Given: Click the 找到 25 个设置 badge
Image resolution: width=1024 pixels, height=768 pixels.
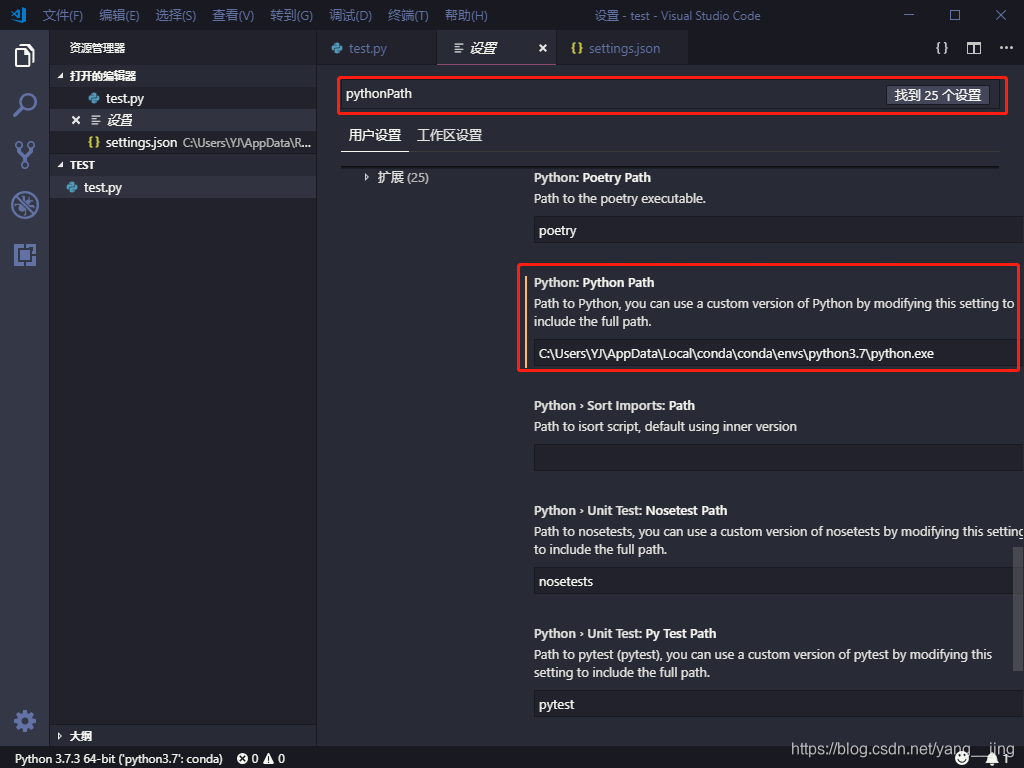Looking at the screenshot, I should (x=937, y=95).
